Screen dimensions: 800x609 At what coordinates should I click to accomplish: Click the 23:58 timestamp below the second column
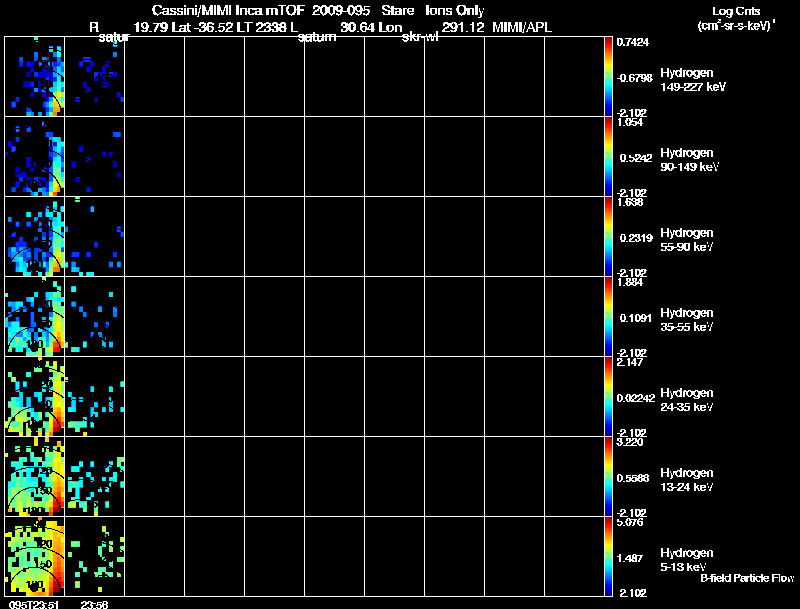[94, 605]
